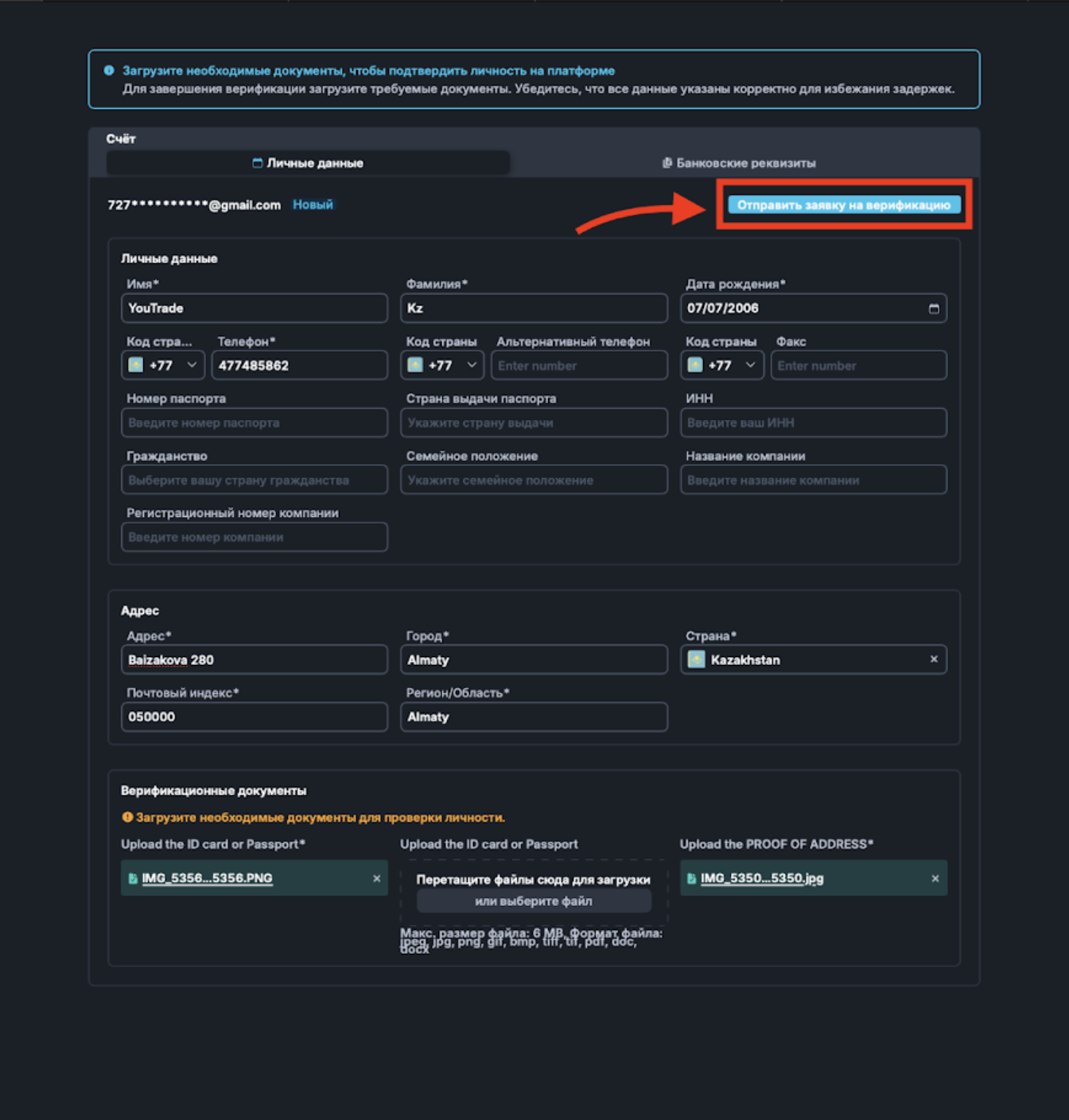Viewport: 1069px width, 1120px height.
Task: Click the file icon next to IMG_5350...5350.jpg
Action: coord(691,878)
